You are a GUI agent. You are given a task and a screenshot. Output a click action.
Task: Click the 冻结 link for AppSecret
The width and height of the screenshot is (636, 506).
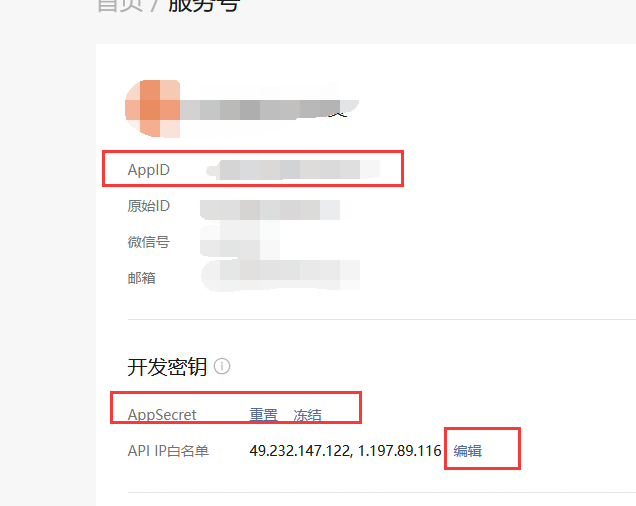pos(308,415)
